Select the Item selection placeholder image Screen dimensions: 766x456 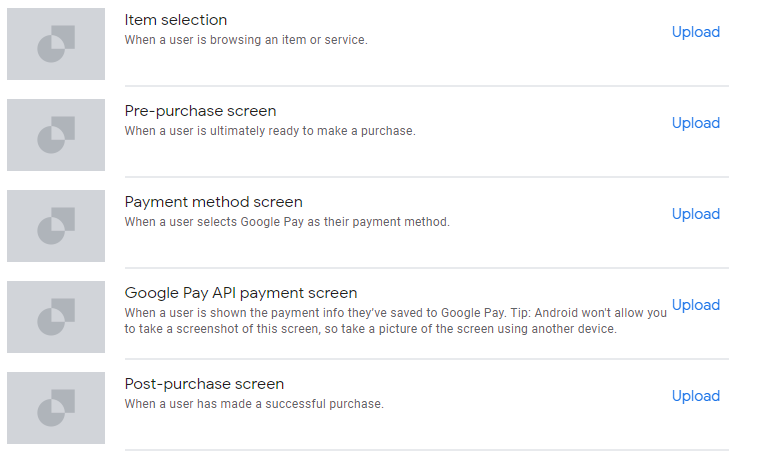coord(56,44)
